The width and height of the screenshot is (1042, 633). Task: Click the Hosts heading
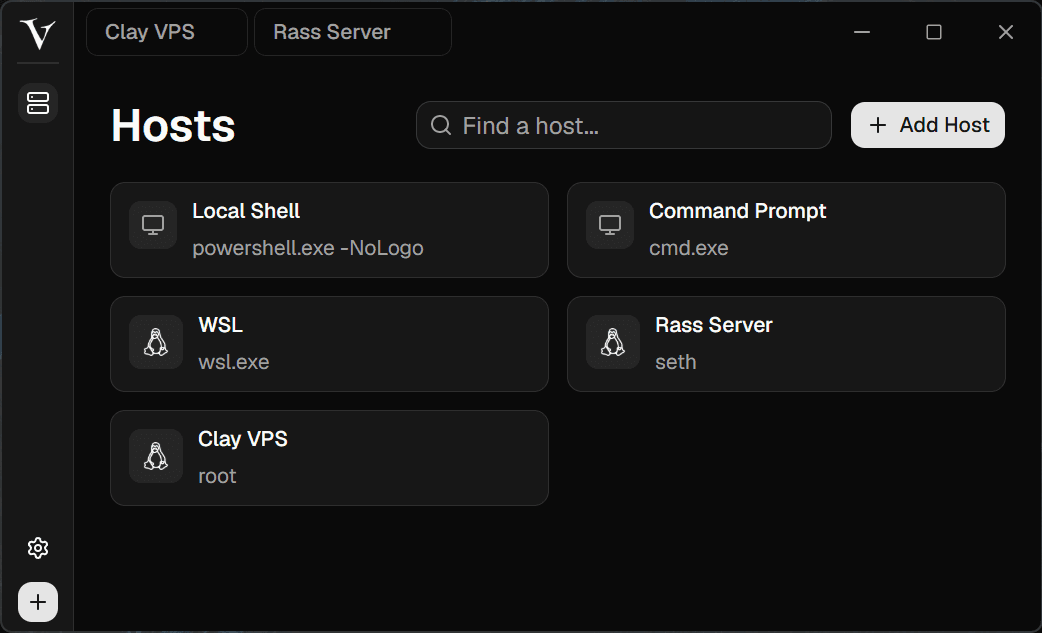pos(173,126)
